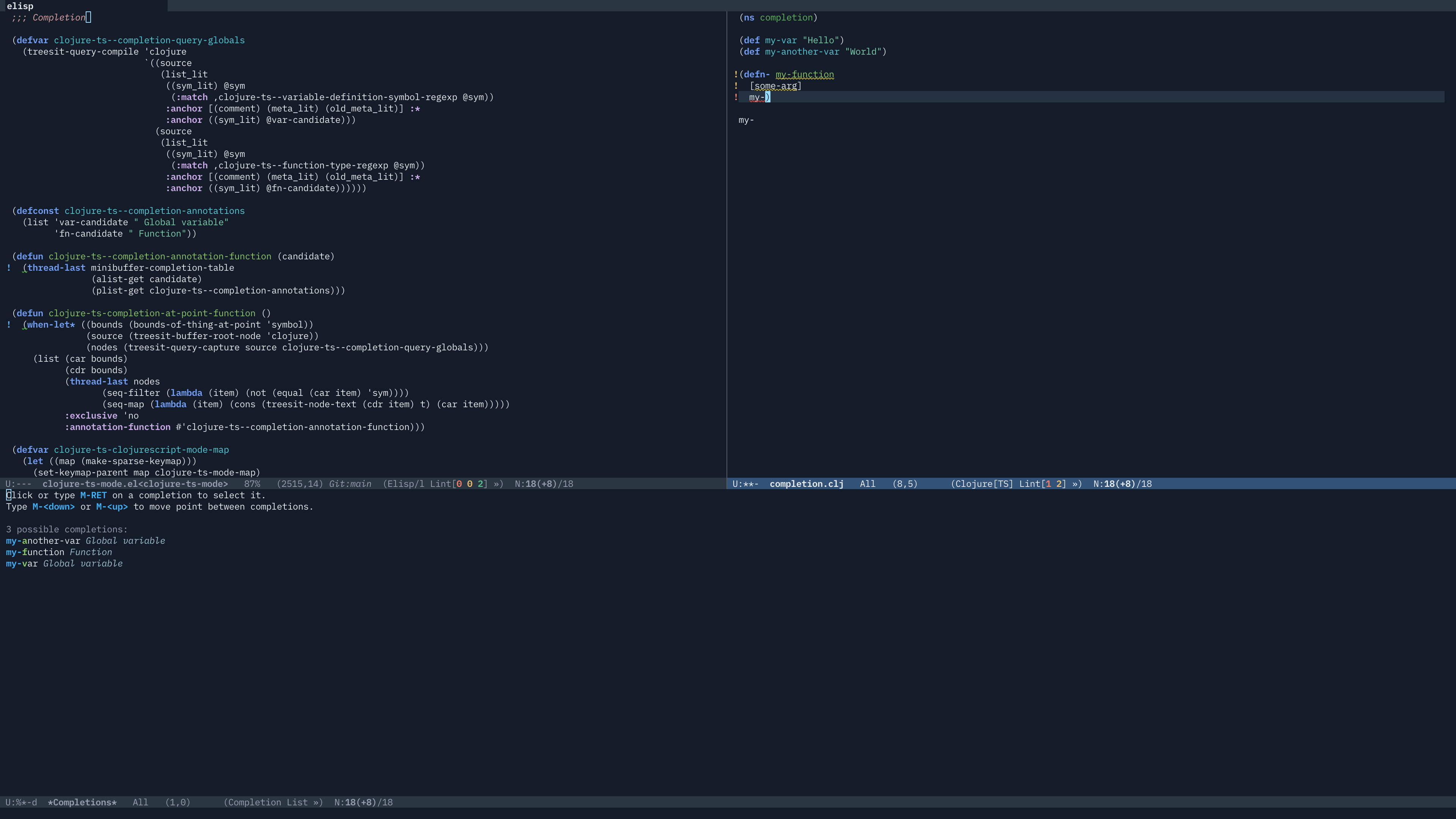Click string "World" in Clojure buffer
This screenshot has width=1456, height=819.
863,52
